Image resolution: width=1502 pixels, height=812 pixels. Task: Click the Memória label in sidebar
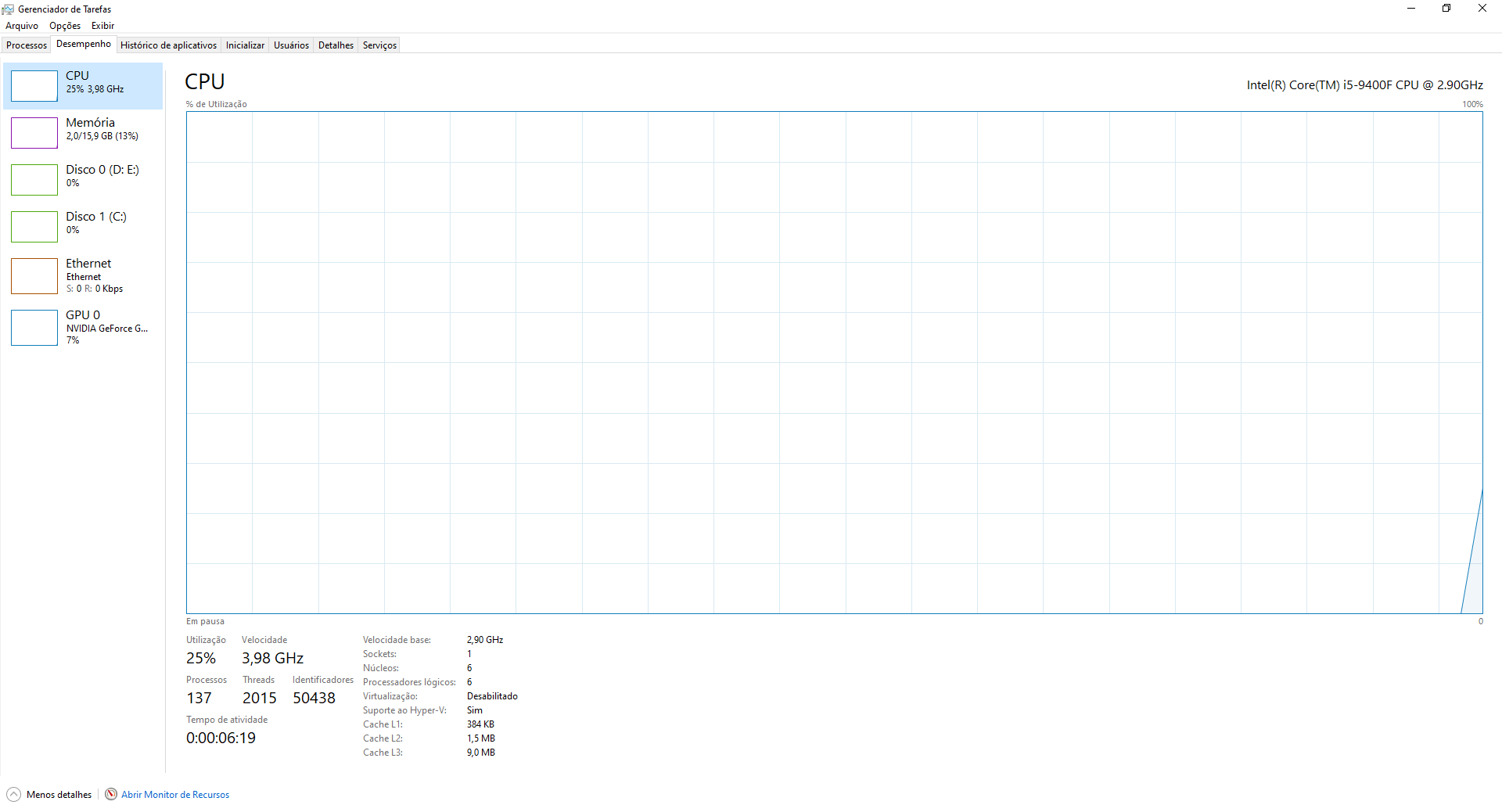pos(90,123)
